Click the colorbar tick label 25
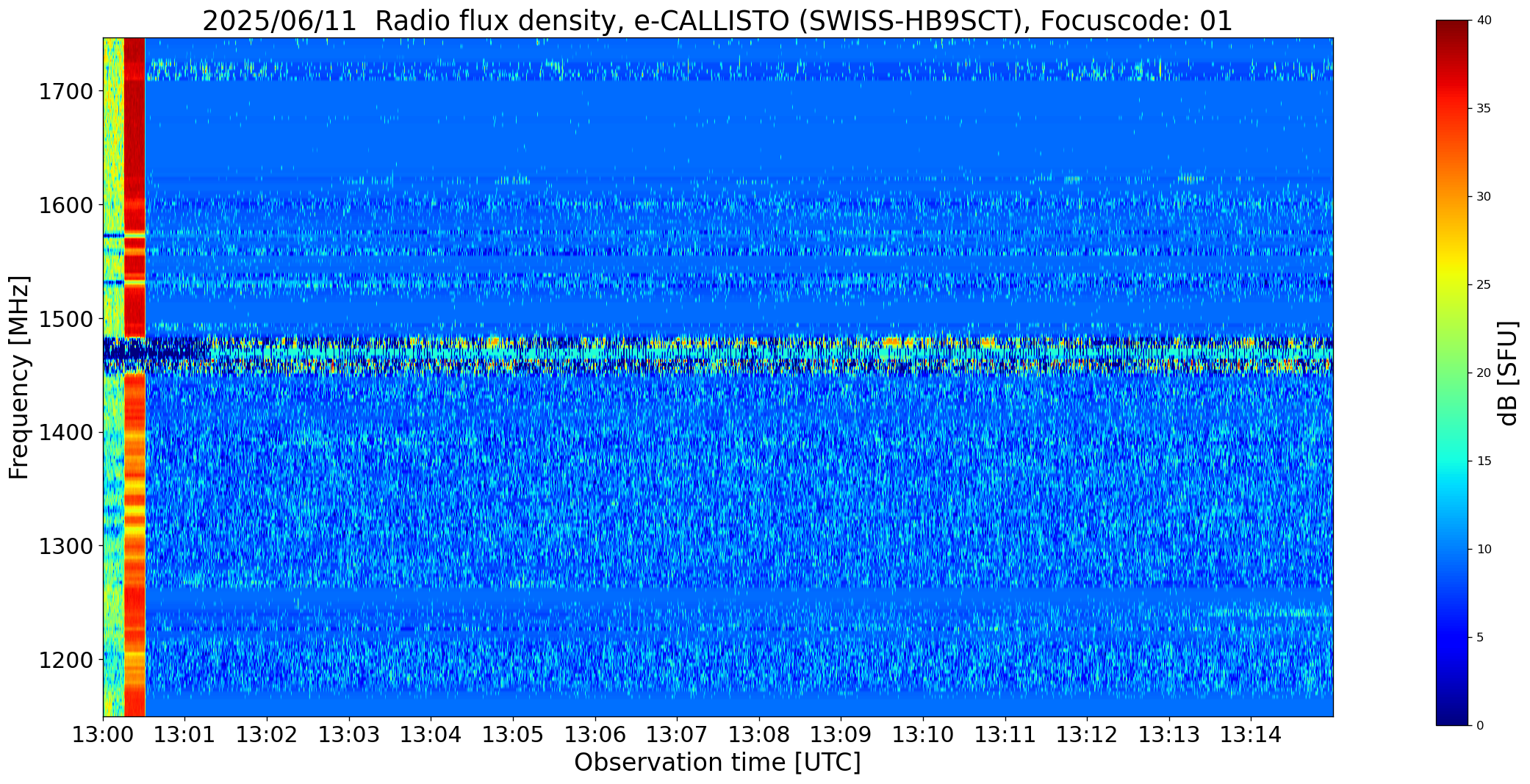 [x=1484, y=285]
